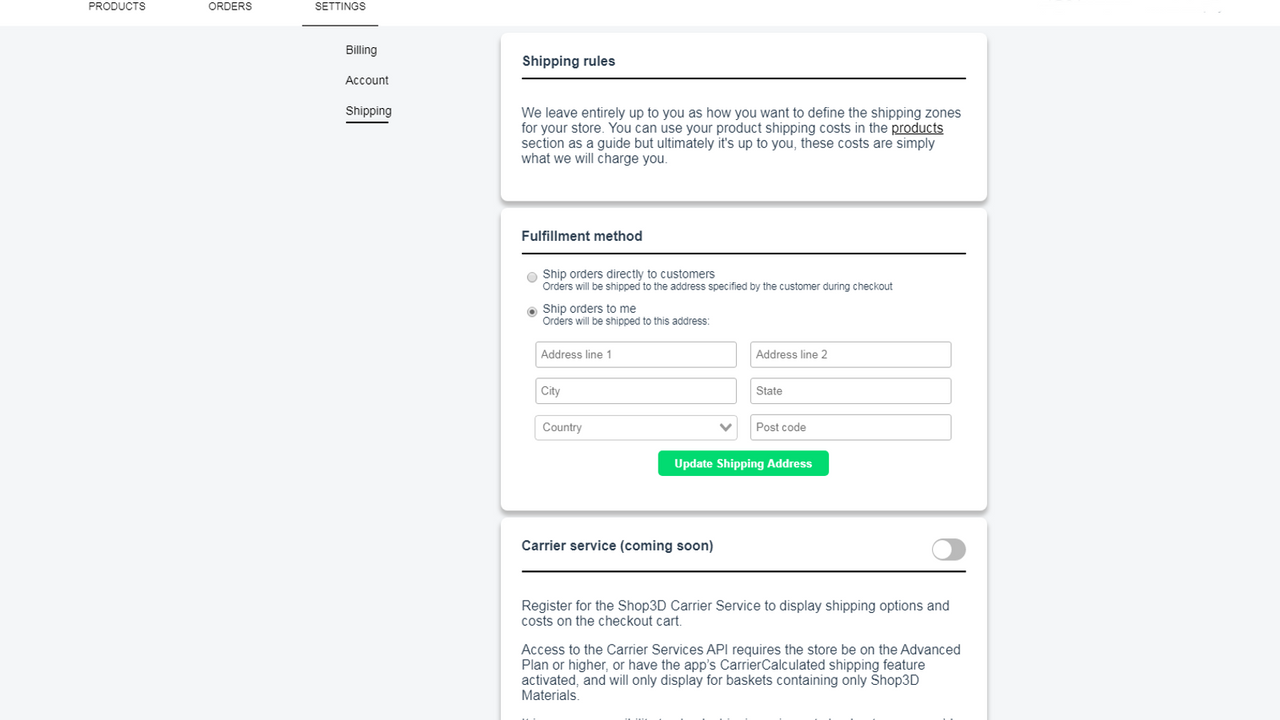The image size is (1280, 720).
Task: Click the Carrier service toggle knob
Action: point(941,549)
